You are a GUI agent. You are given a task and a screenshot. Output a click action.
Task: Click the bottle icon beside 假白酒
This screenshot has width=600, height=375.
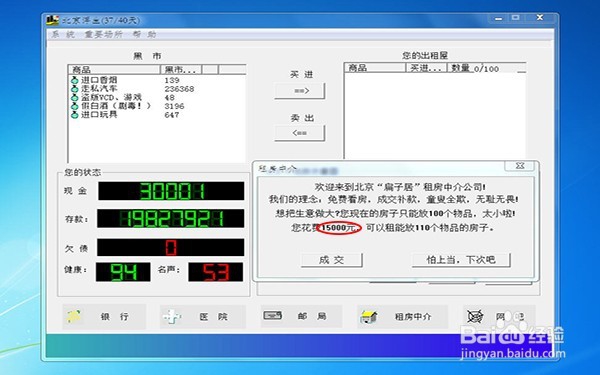[75, 106]
